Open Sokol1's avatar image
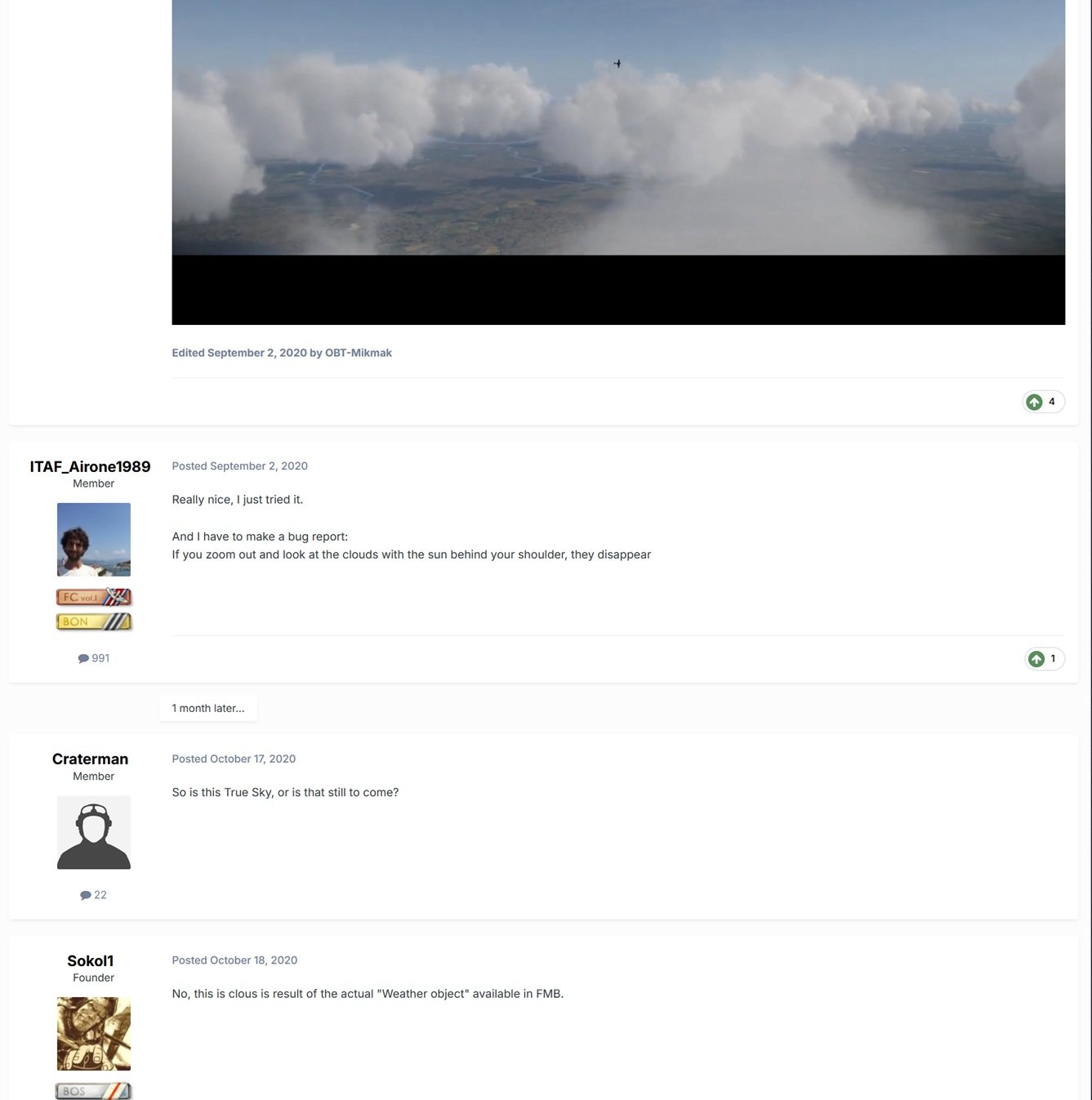Image resolution: width=1092 pixels, height=1100 pixels. pyautogui.click(x=94, y=1034)
